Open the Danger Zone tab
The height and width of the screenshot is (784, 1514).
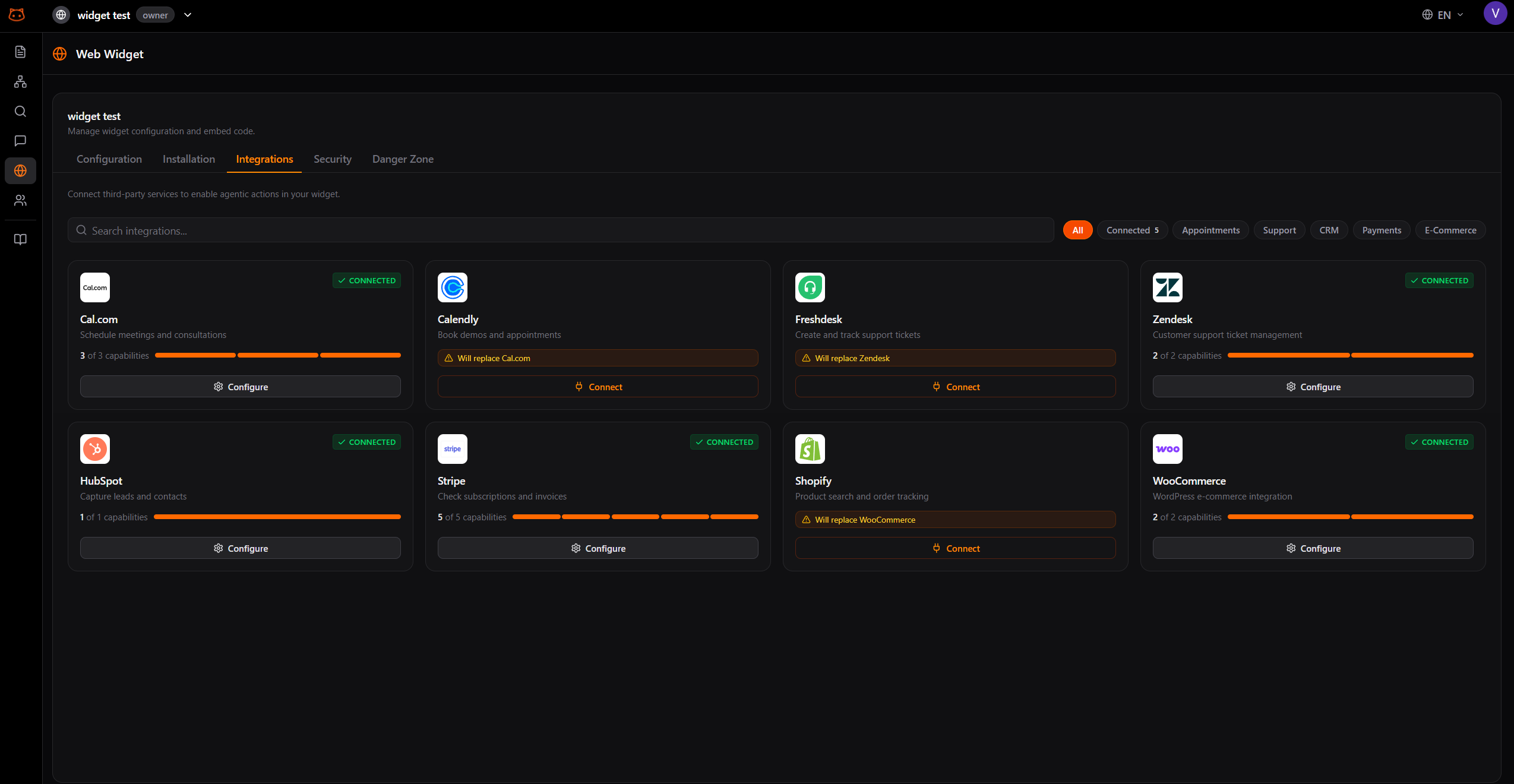[403, 159]
